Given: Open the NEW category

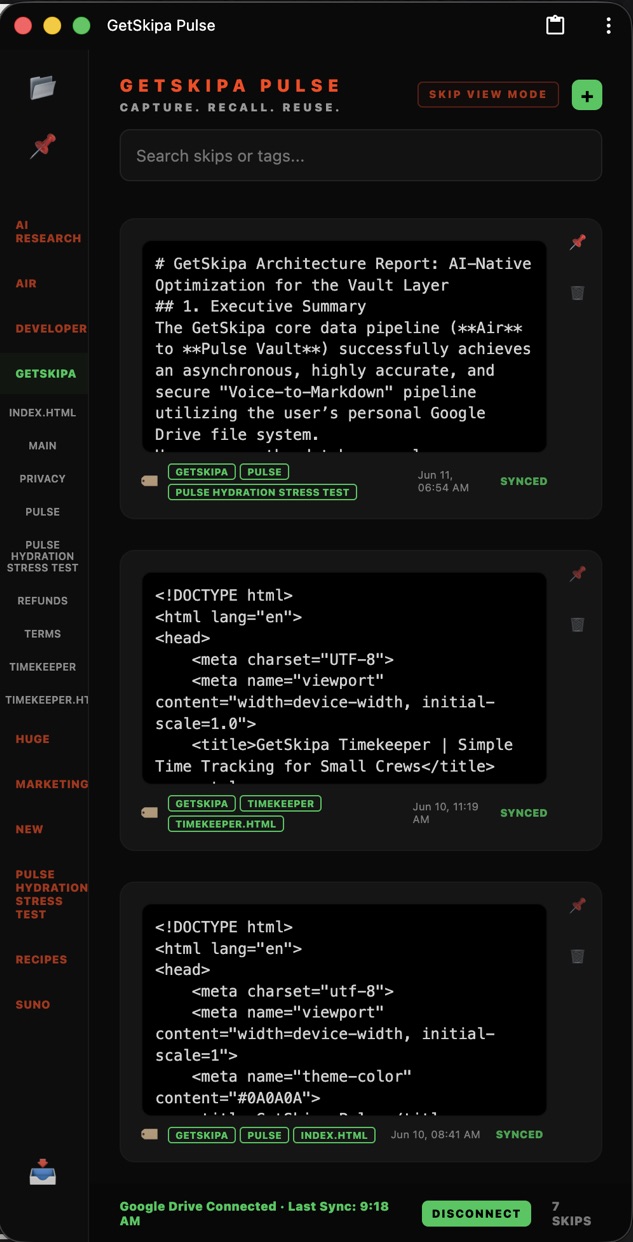Looking at the screenshot, I should point(29,829).
